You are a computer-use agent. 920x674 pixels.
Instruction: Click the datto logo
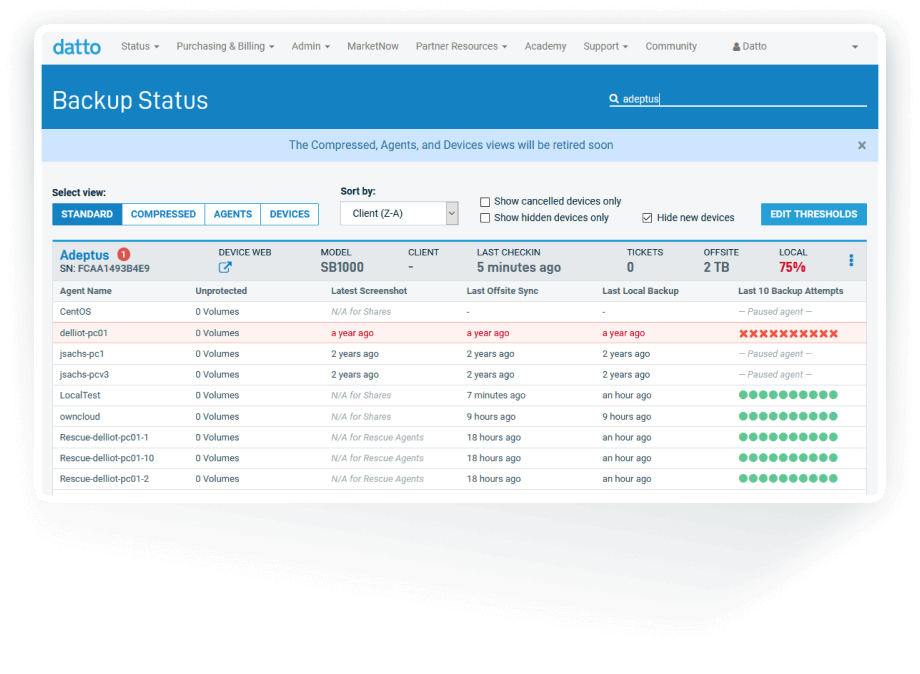pyautogui.click(x=77, y=46)
